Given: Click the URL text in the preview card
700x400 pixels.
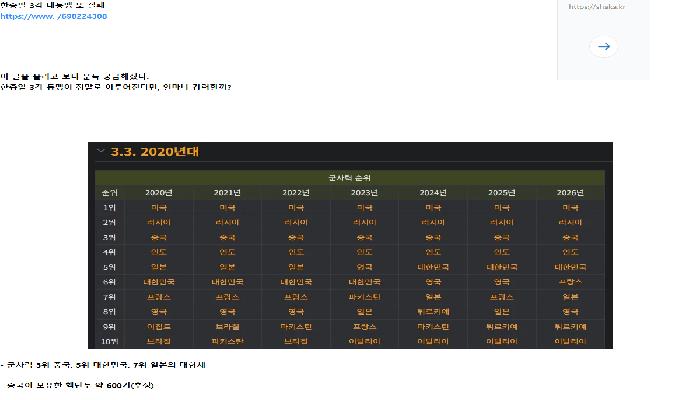Looking at the screenshot, I should tap(590, 6).
